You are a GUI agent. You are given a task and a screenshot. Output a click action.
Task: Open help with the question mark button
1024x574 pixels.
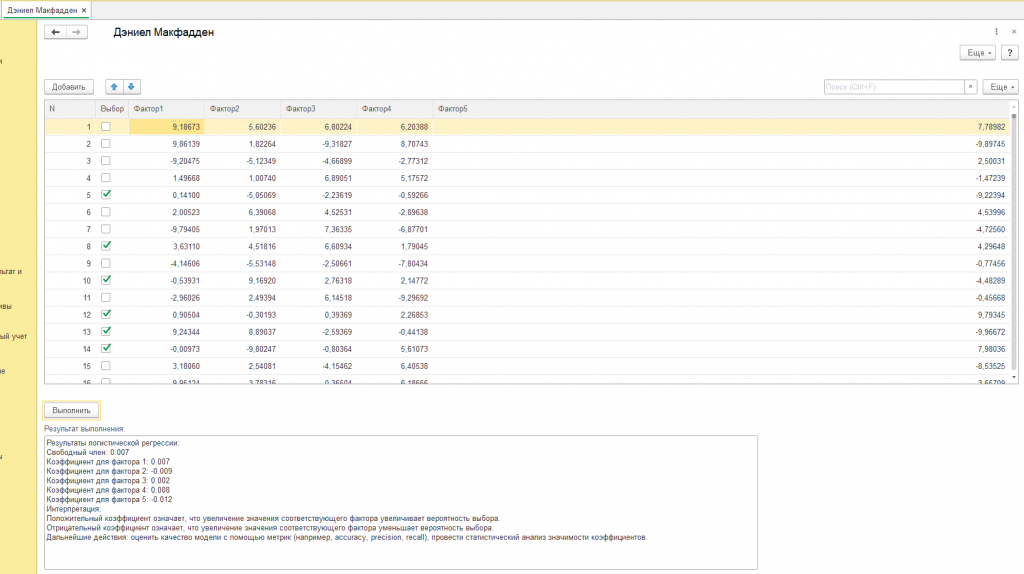point(1010,53)
